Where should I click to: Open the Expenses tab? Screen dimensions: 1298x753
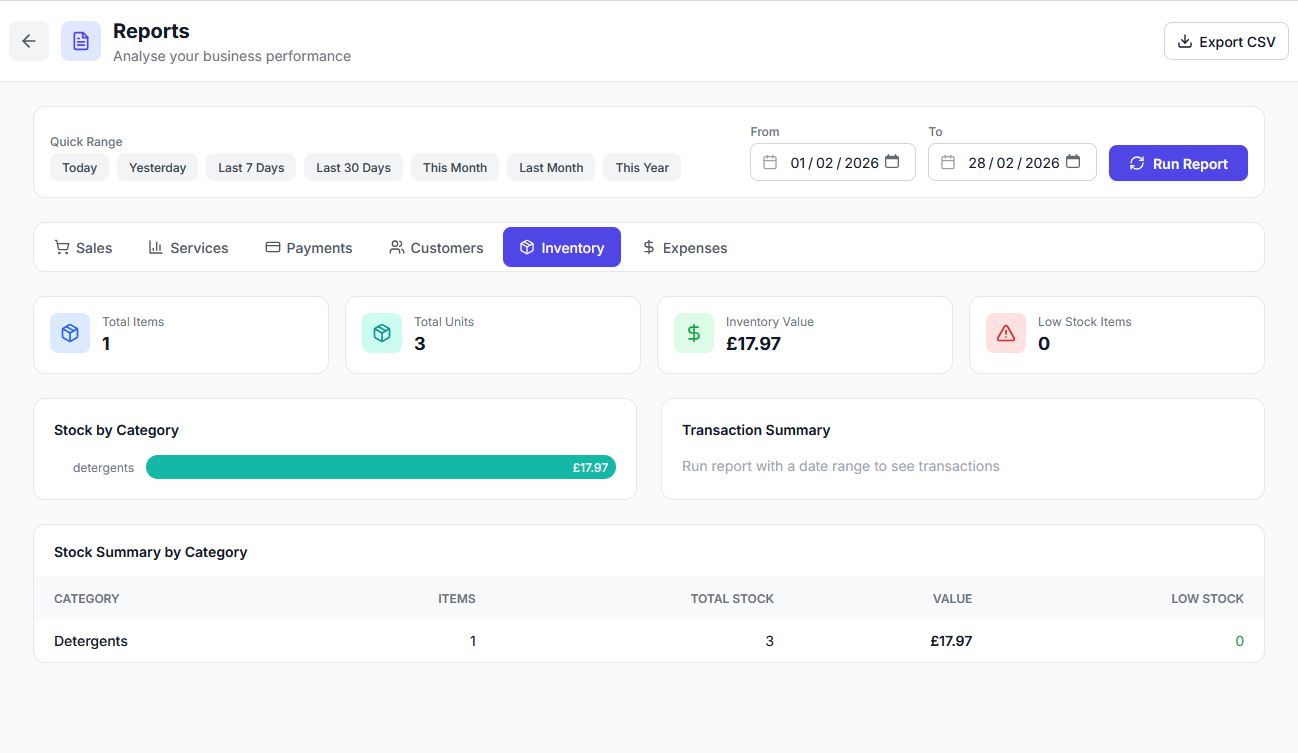[x=684, y=247]
